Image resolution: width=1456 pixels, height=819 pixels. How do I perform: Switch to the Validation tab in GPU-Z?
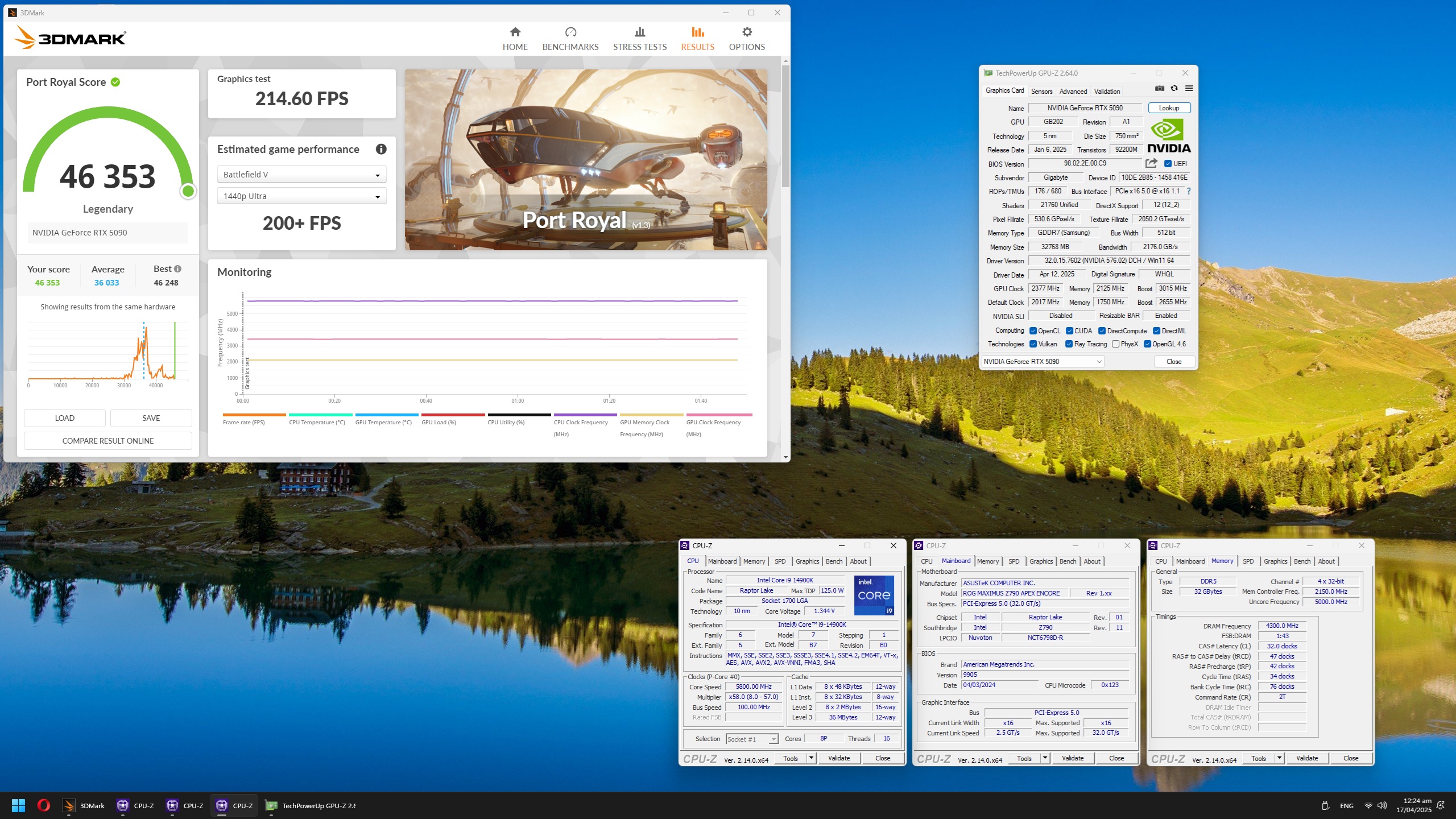click(1107, 92)
